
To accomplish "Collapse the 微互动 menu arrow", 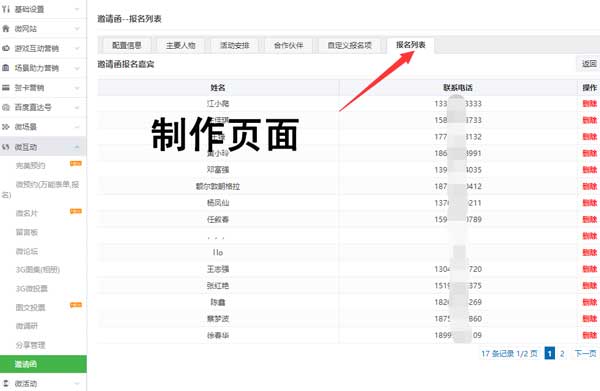I will (77, 147).
